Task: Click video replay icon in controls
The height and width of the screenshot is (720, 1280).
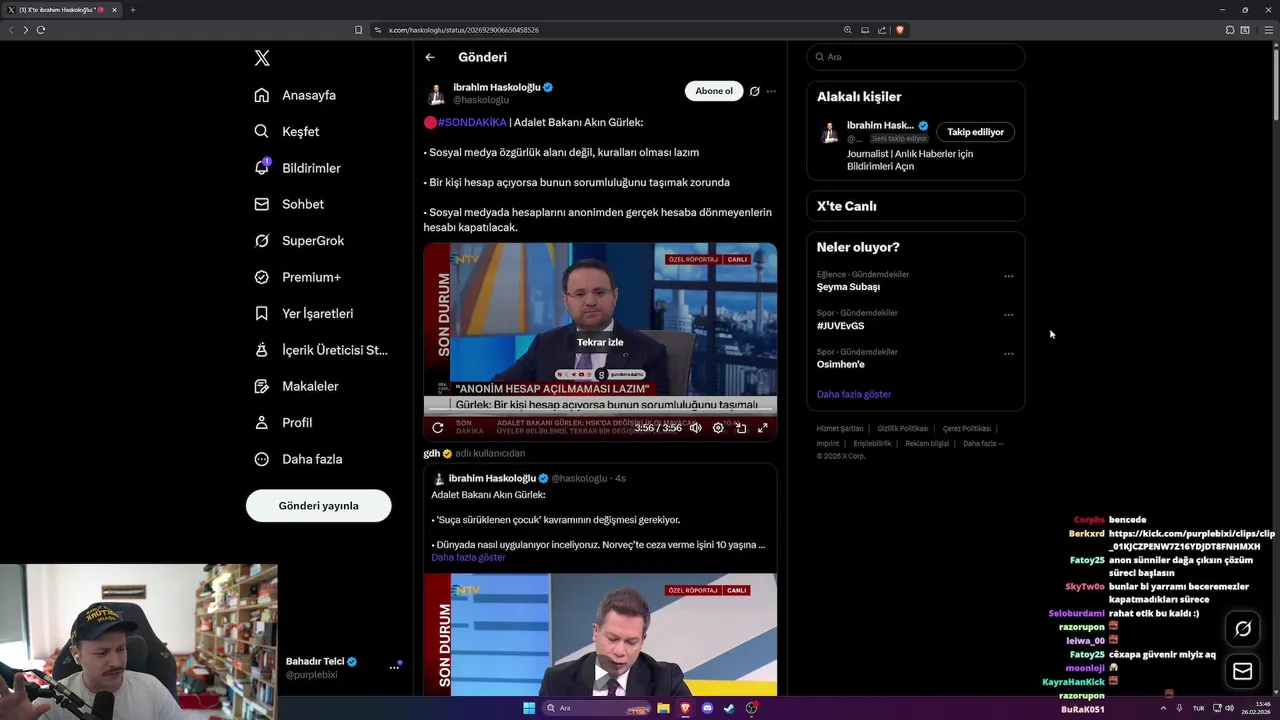Action: click(437, 427)
